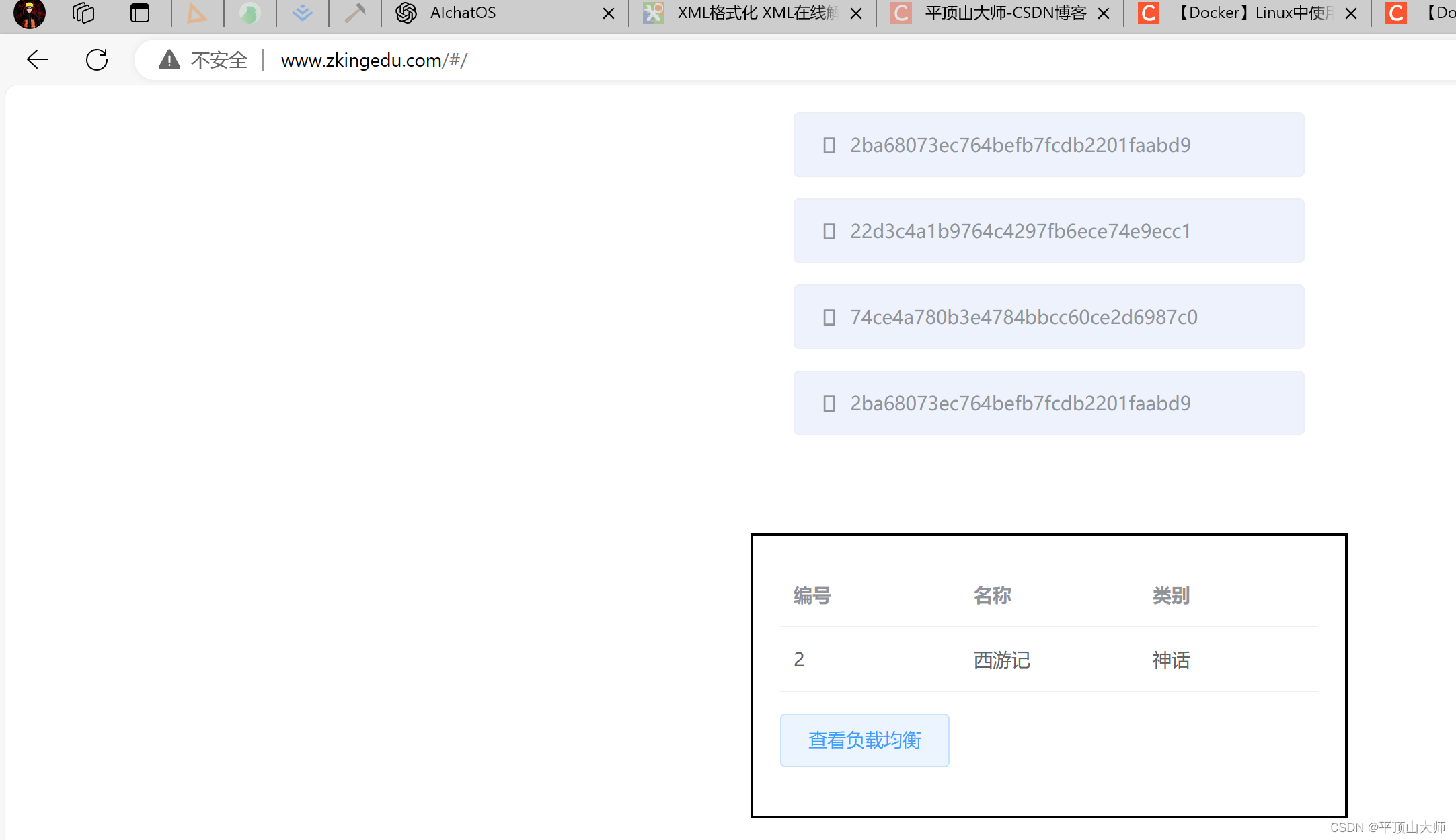Image resolution: width=1456 pixels, height=840 pixels.
Task: Click the icon beside 22d3c4a1b9764c4297fb6ece74e9ecc1
Action: 829,231
